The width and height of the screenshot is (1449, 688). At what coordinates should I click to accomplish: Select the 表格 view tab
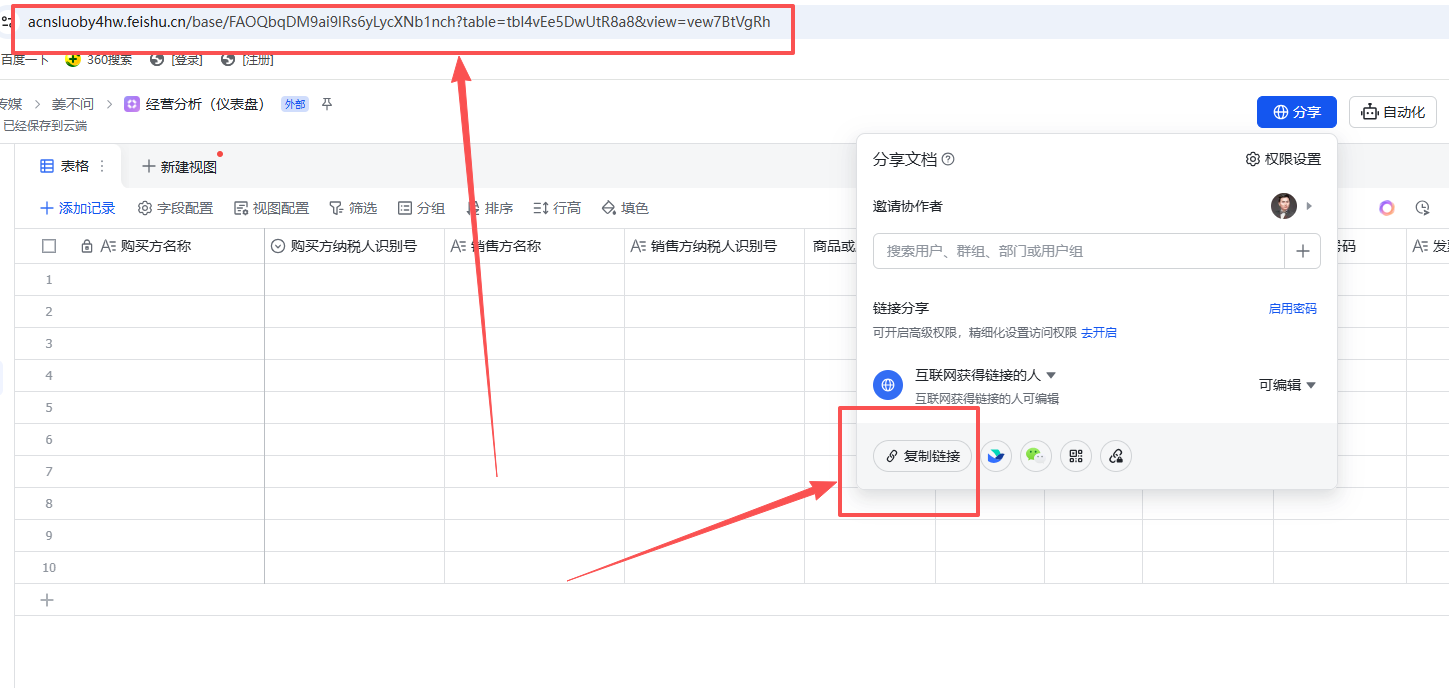tap(65, 166)
